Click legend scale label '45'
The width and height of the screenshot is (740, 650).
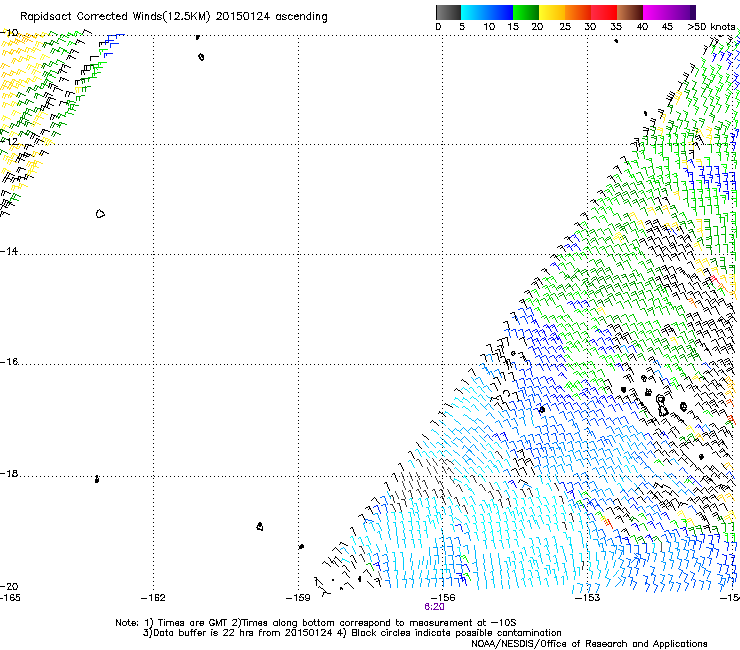667,27
